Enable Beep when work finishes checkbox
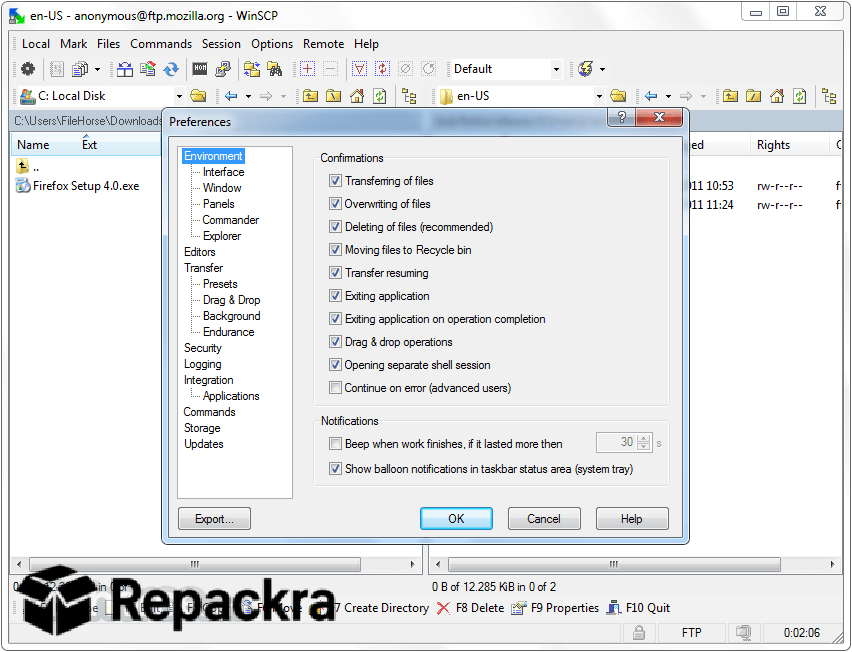 pyautogui.click(x=335, y=444)
